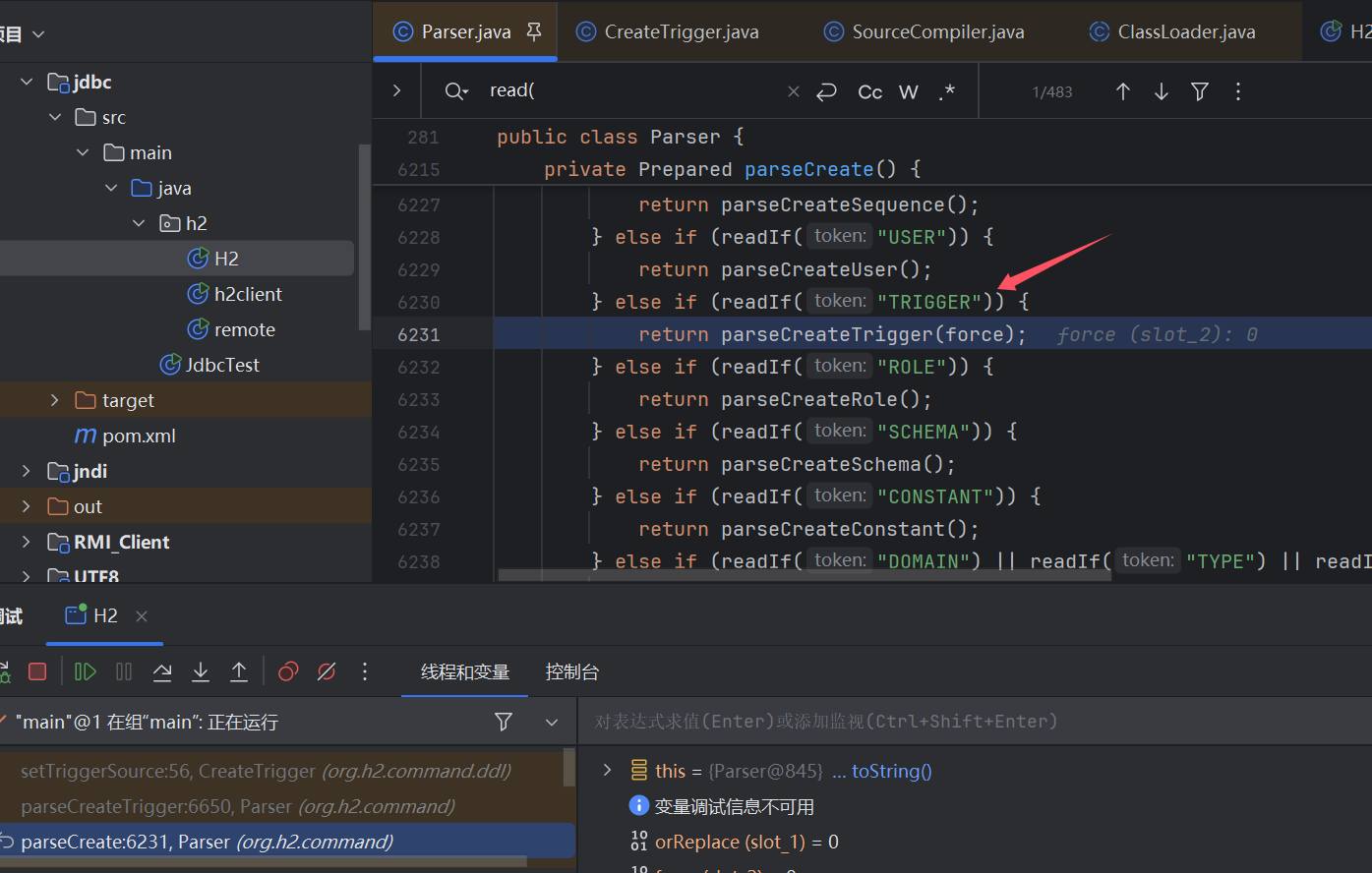This screenshot has width=1372, height=873.
Task: Toggle whole words W option
Action: pyautogui.click(x=909, y=91)
